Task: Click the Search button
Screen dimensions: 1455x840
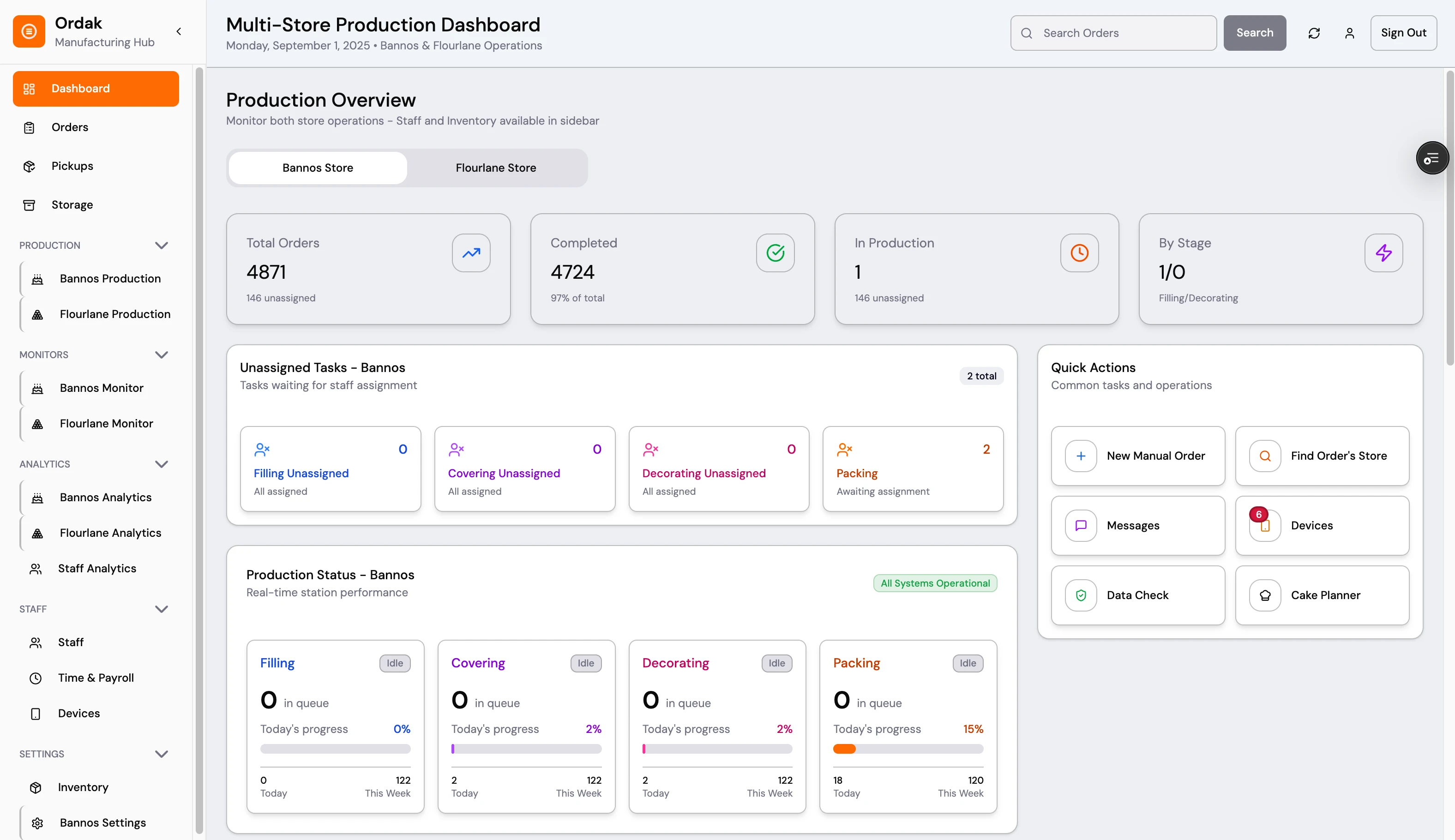Action: [1254, 33]
